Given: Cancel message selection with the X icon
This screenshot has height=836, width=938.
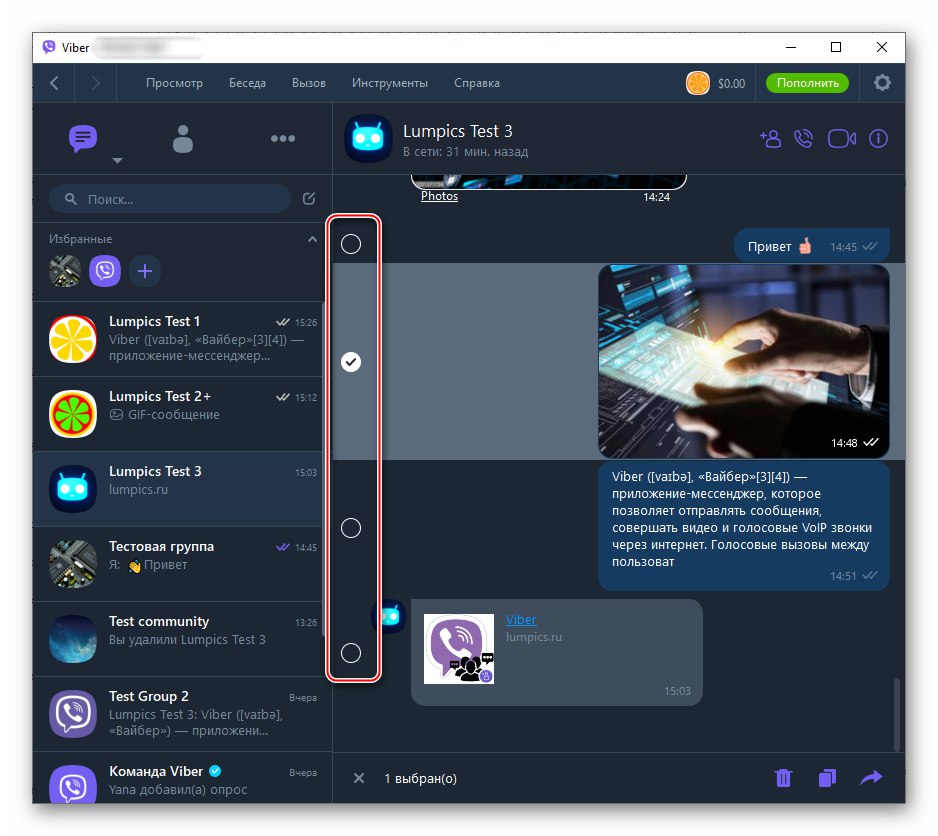Looking at the screenshot, I should 359,778.
